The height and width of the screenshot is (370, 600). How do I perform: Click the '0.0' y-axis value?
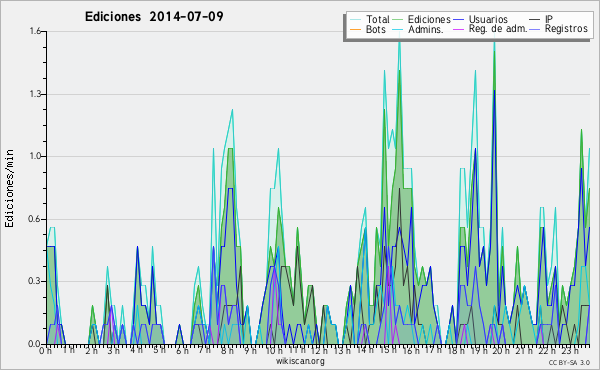[x=35, y=344]
